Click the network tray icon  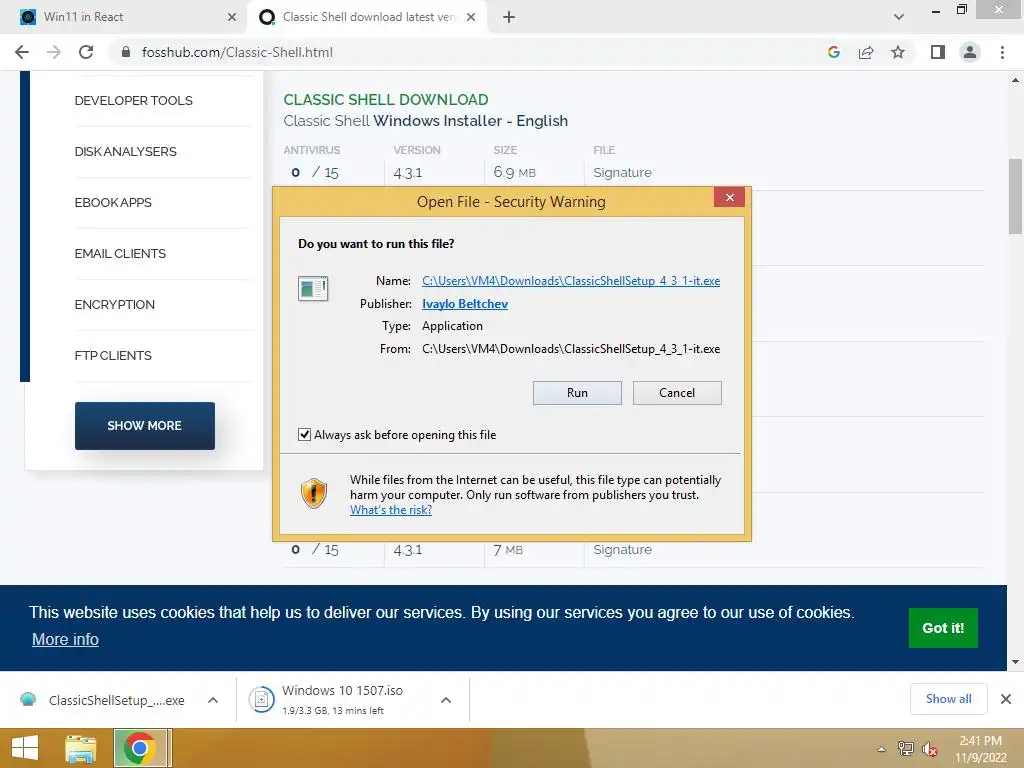(x=906, y=749)
